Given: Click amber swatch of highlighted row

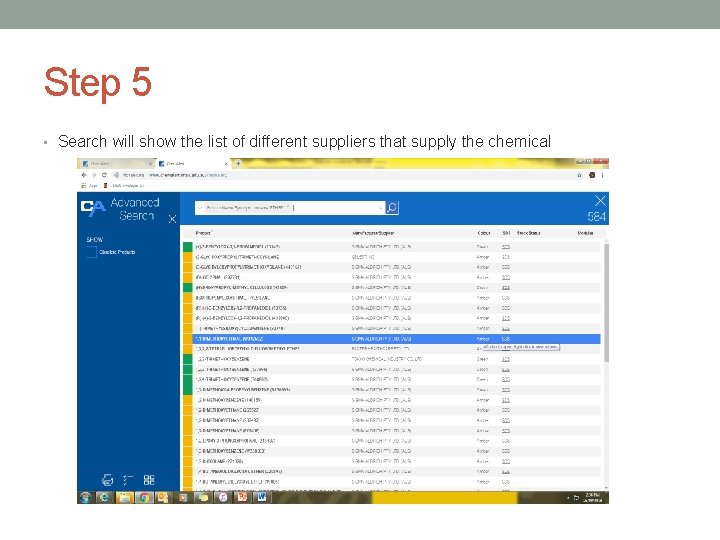Looking at the screenshot, I should [x=187, y=339].
